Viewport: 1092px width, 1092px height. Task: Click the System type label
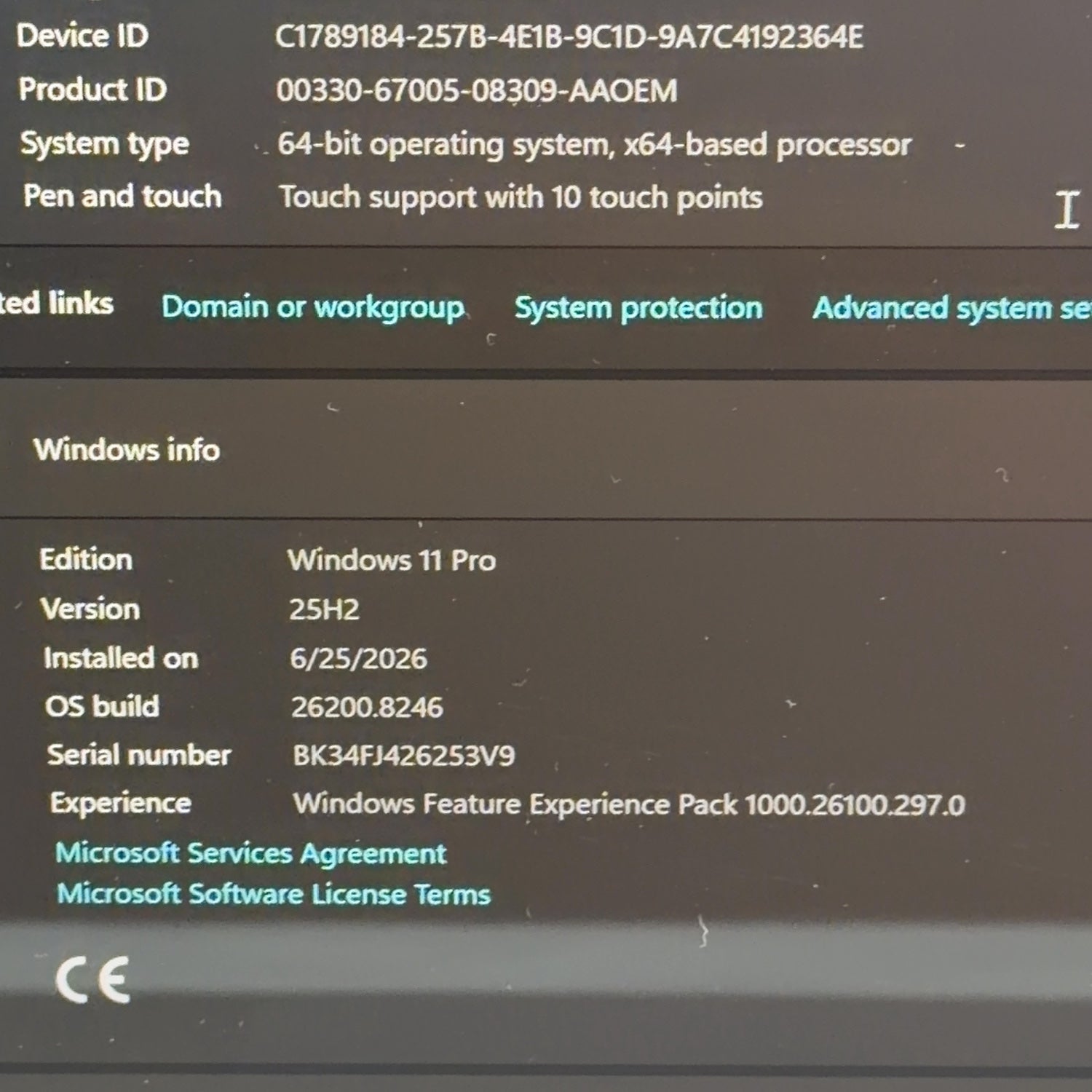point(105,144)
